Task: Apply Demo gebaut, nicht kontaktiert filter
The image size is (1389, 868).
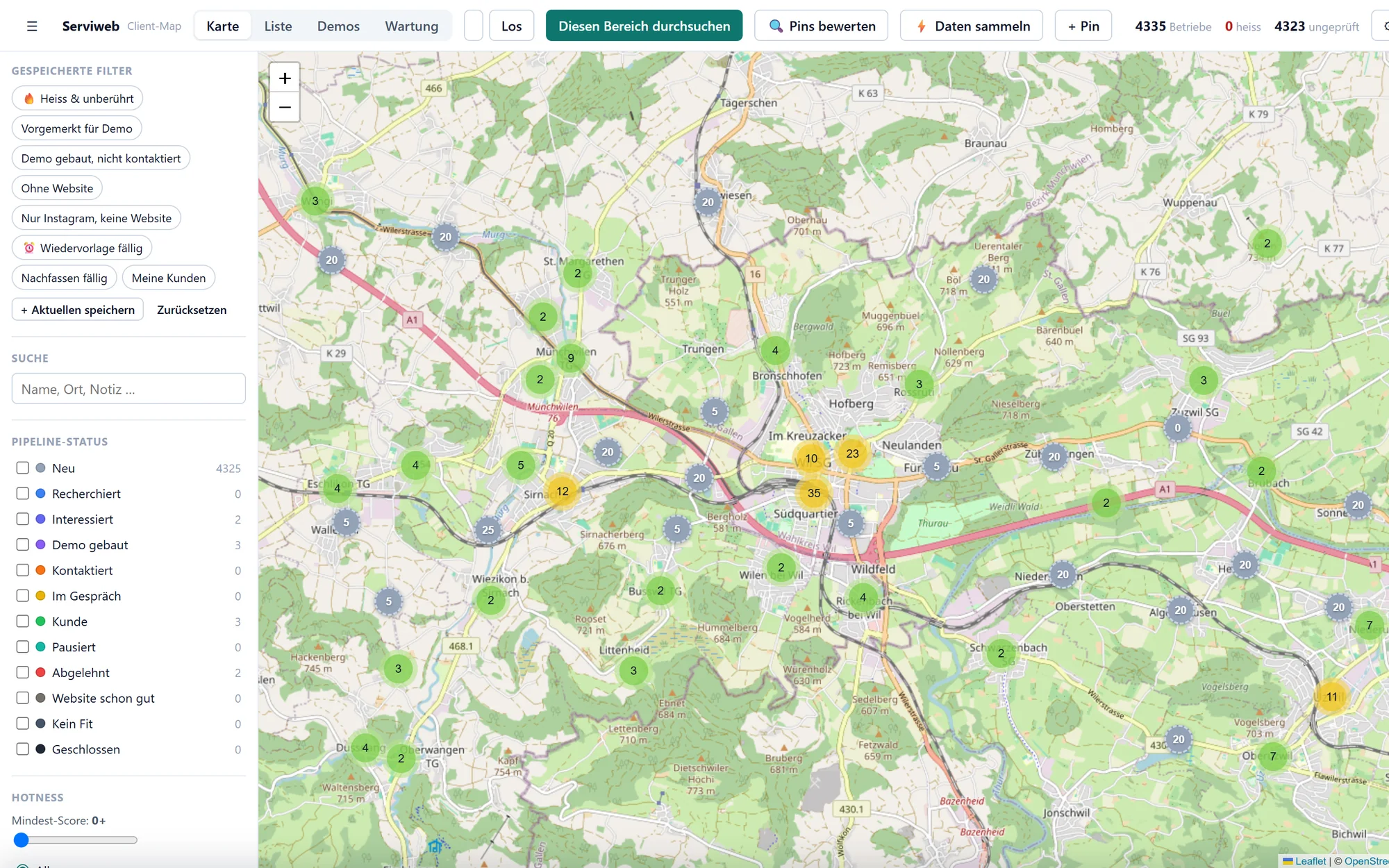Action: pos(101,158)
